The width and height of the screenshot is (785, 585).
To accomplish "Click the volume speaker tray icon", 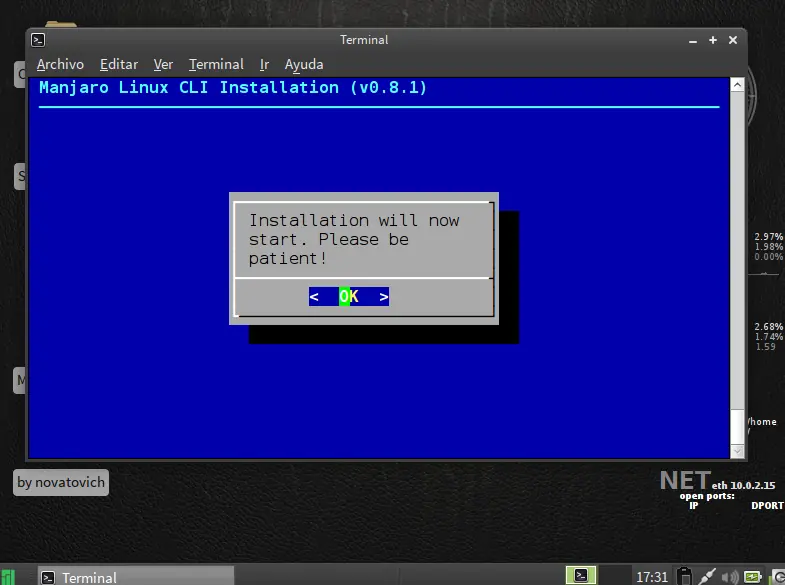I will pyautogui.click(x=730, y=577).
